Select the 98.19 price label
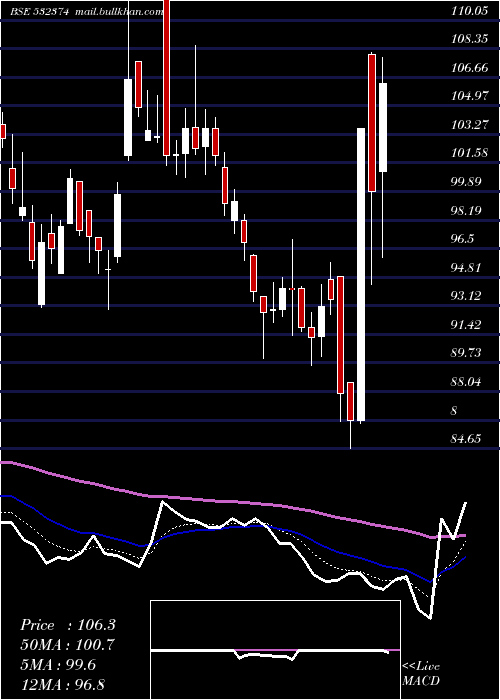This screenshot has width=500, height=700. [467, 210]
